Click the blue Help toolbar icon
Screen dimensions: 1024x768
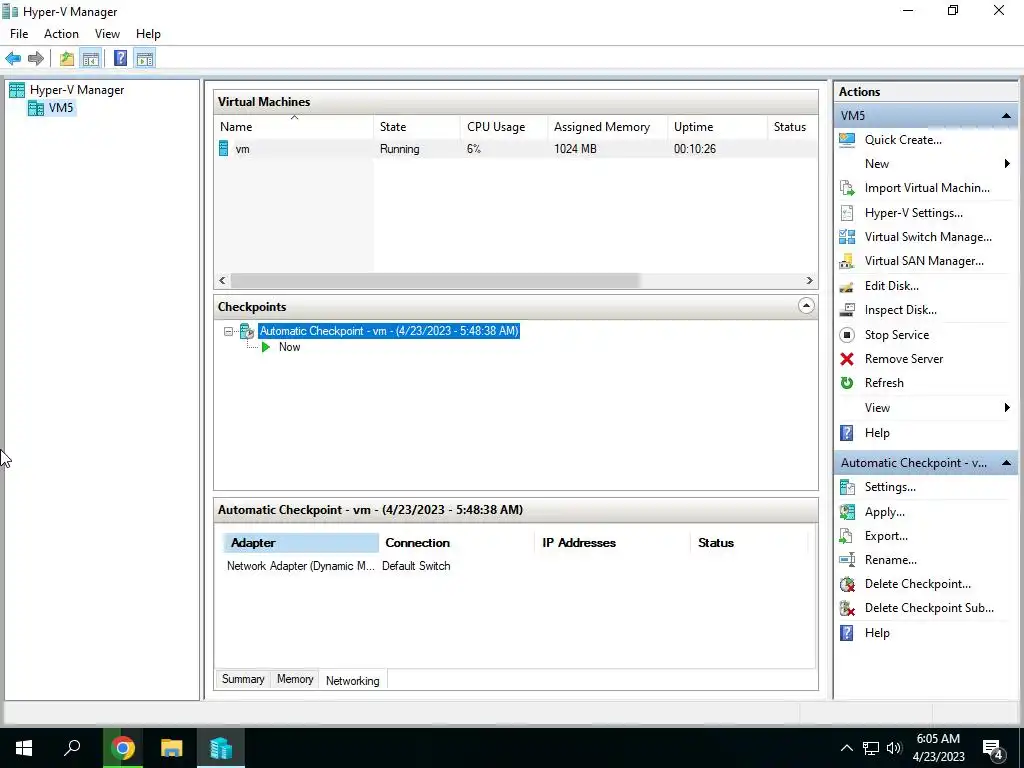(x=120, y=59)
